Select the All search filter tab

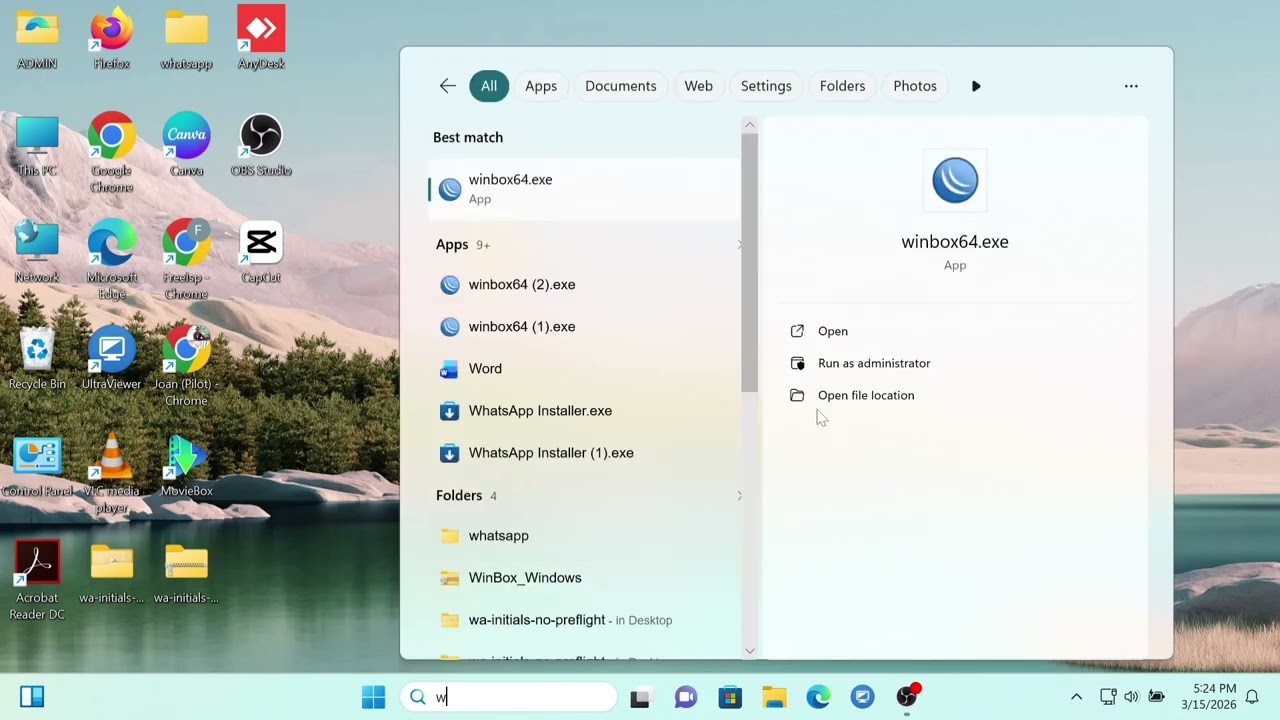pos(489,86)
